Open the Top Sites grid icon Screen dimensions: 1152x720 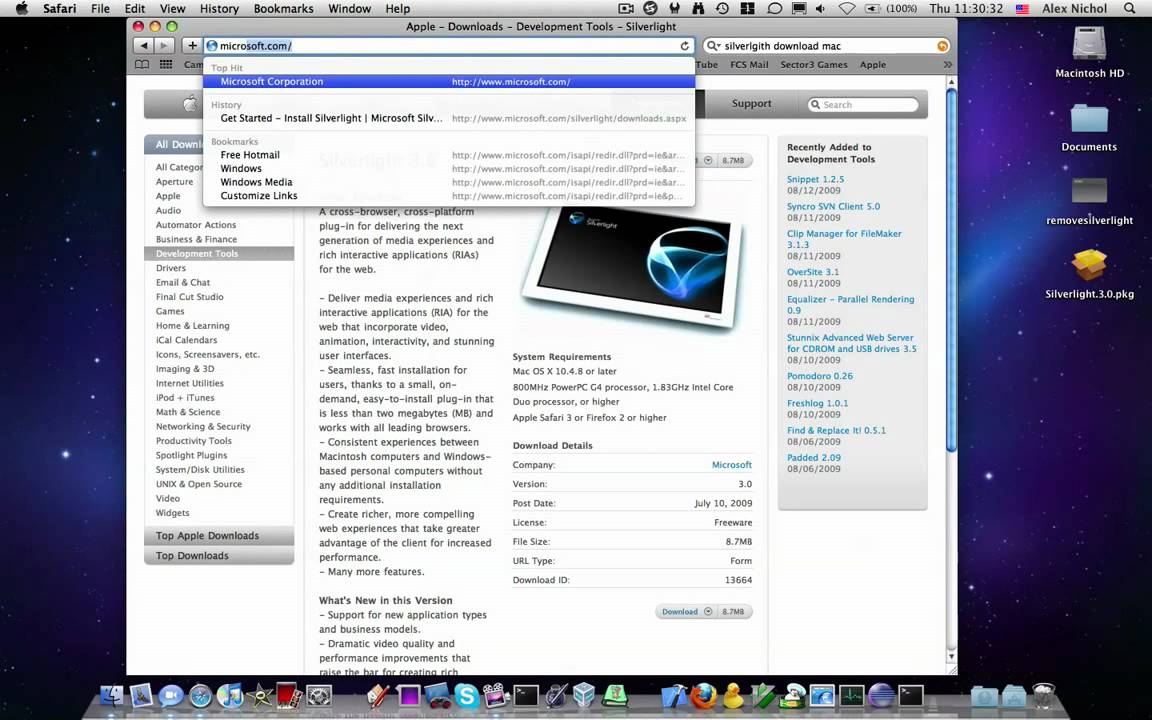point(166,65)
